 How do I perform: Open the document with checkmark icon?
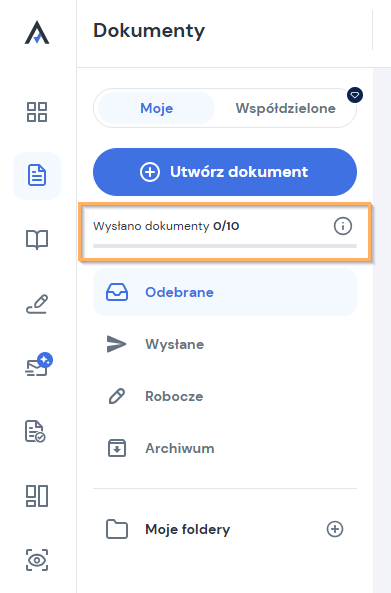pyautogui.click(x=35, y=431)
